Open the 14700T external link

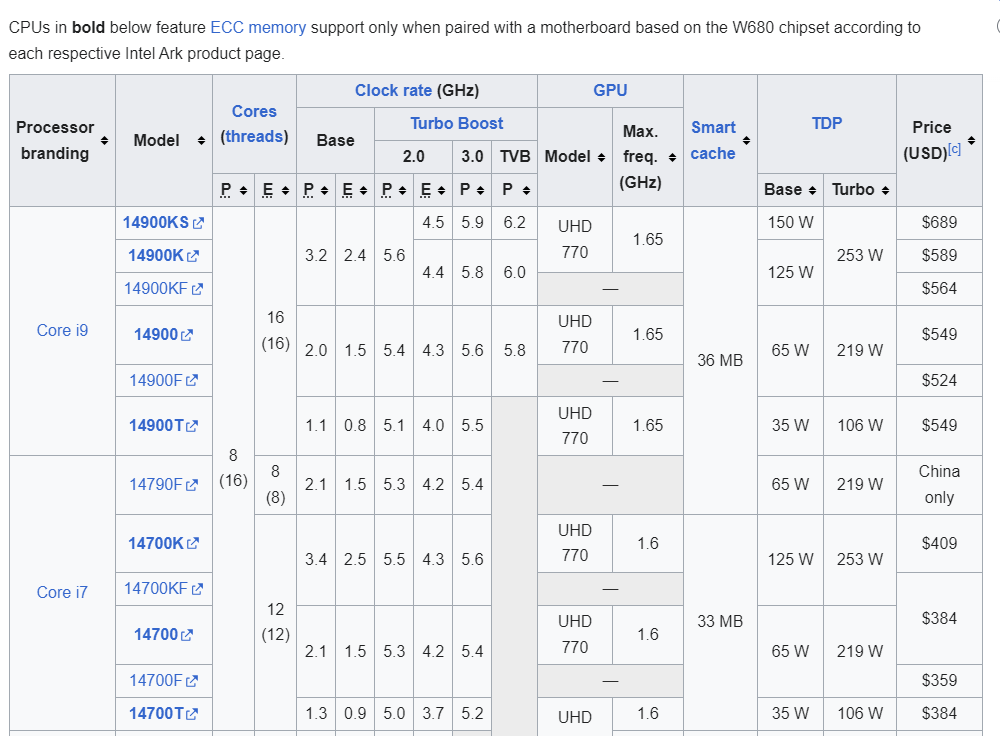pyautogui.click(x=163, y=714)
